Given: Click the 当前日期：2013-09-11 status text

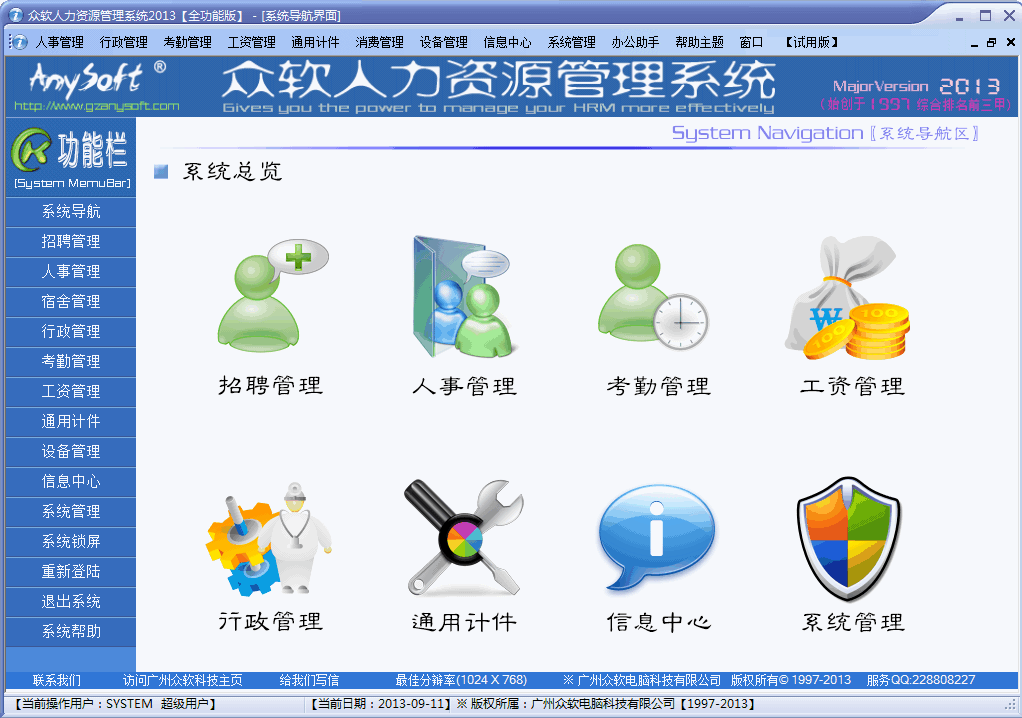Looking at the screenshot, I should tap(381, 704).
